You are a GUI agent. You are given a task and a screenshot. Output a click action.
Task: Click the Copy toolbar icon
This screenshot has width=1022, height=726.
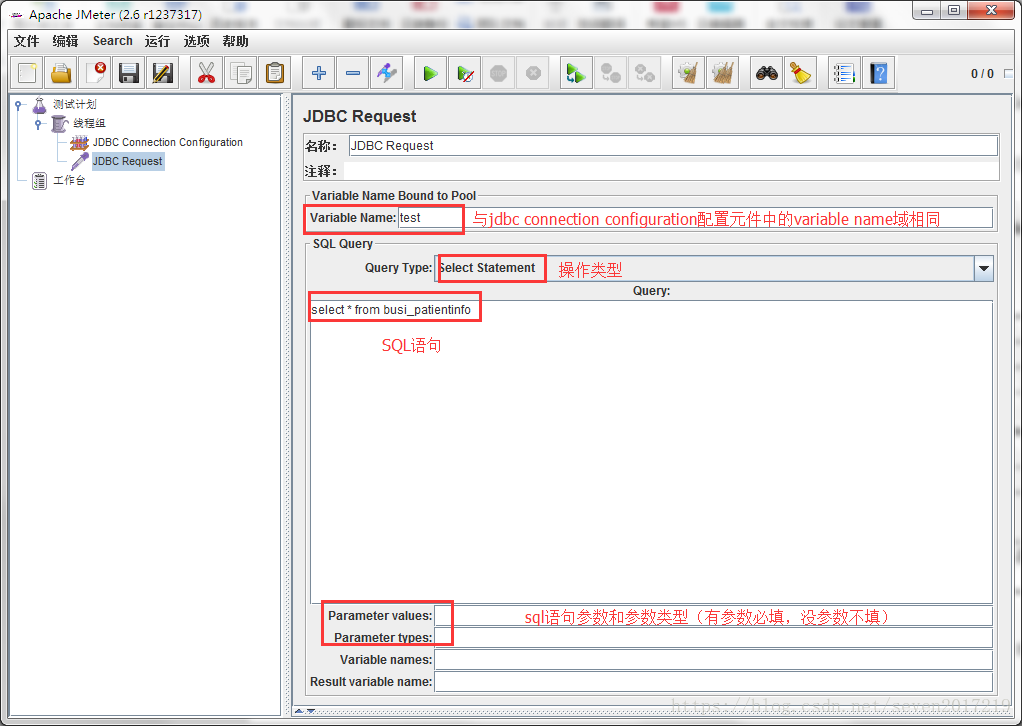pyautogui.click(x=241, y=73)
